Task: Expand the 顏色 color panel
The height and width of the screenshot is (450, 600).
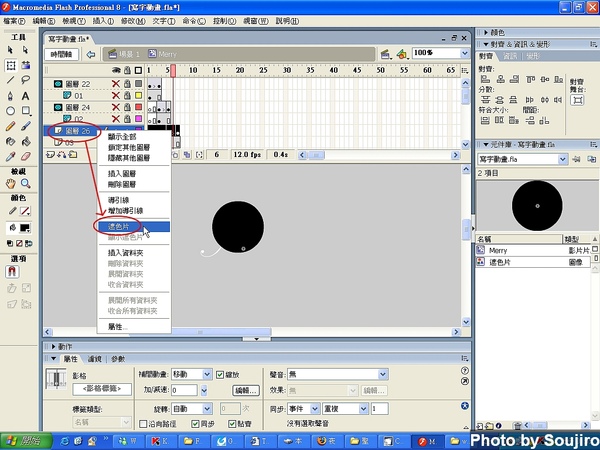Action: tap(486, 33)
